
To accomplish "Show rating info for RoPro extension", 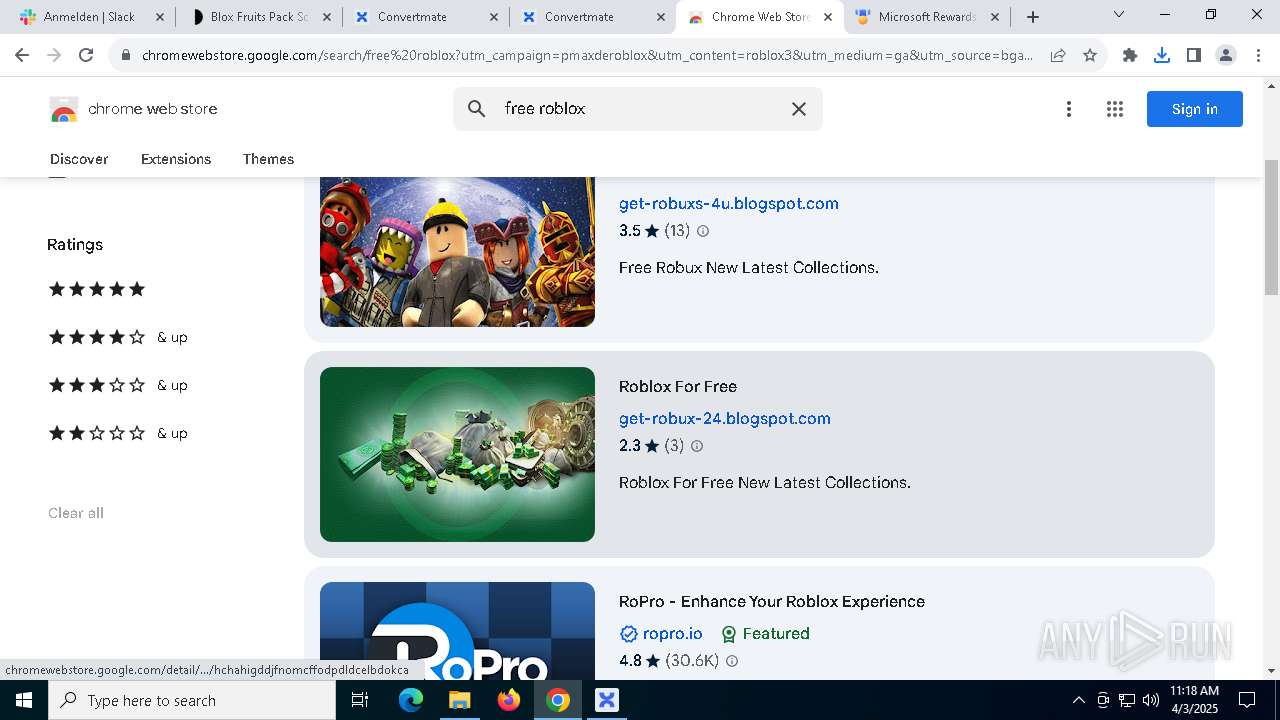I will coord(732,661).
